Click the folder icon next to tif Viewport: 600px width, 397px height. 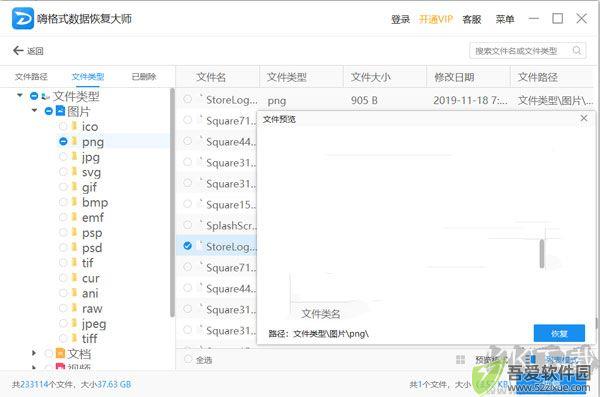pos(74,262)
